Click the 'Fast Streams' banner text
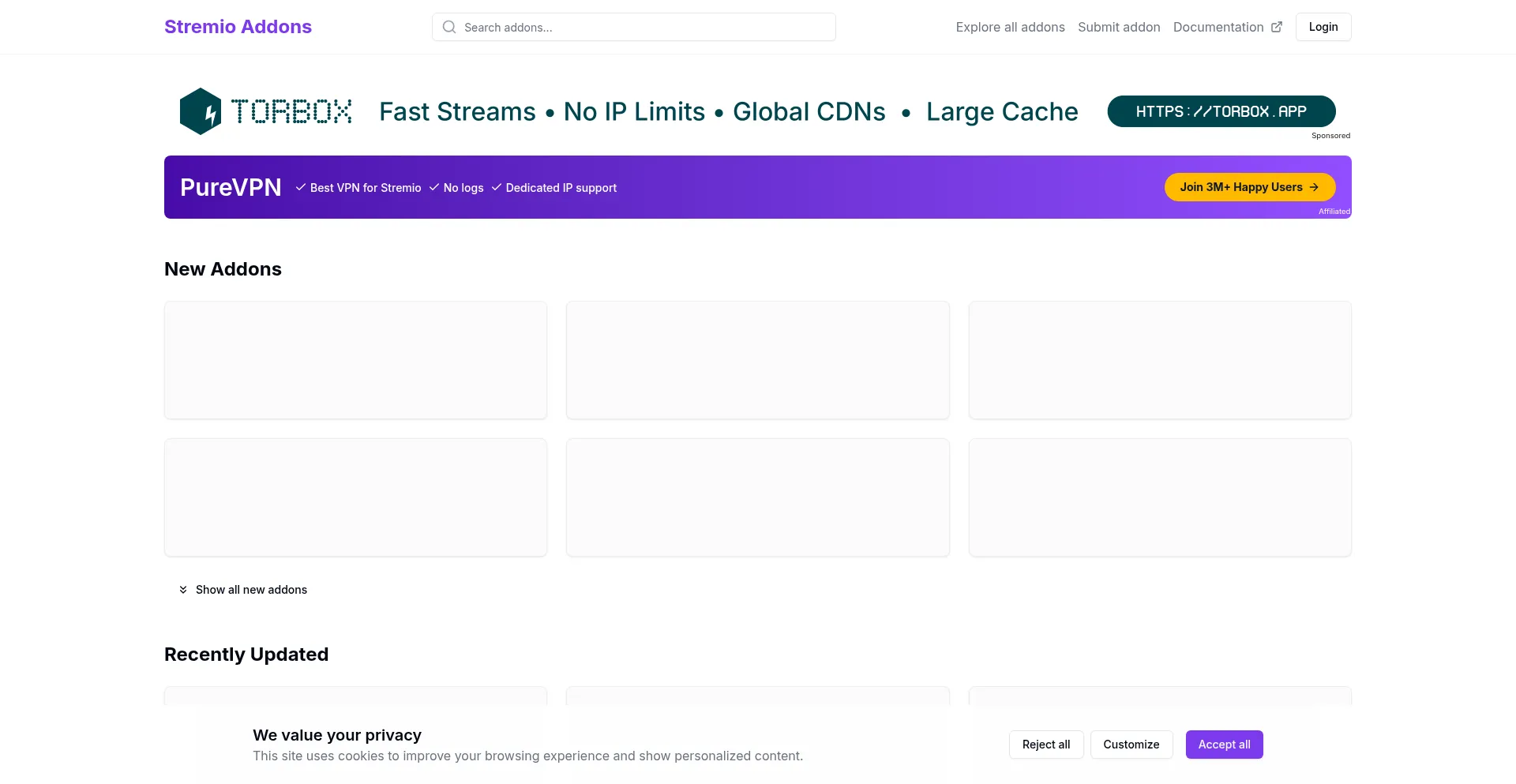 tap(457, 111)
